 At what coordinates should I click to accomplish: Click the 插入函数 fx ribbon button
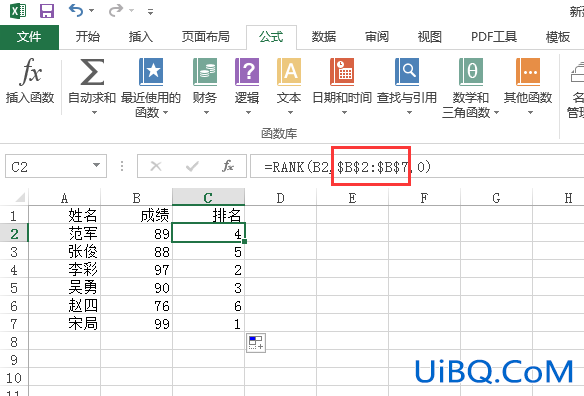(30, 81)
